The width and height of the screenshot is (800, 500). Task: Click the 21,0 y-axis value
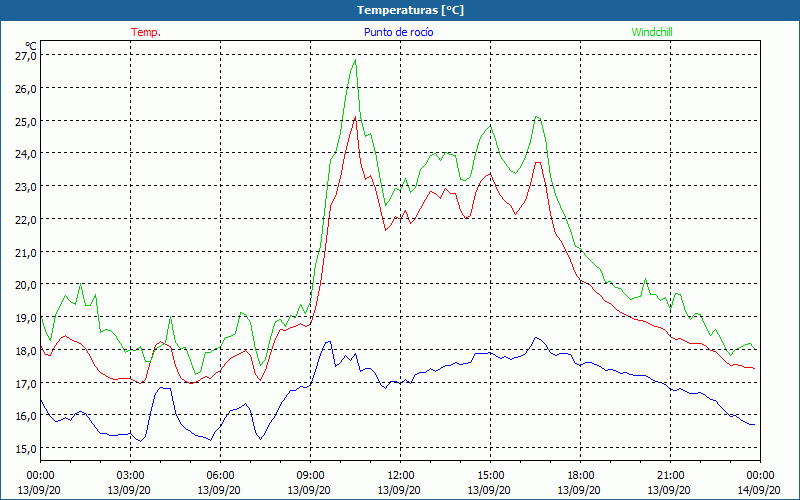26,252
